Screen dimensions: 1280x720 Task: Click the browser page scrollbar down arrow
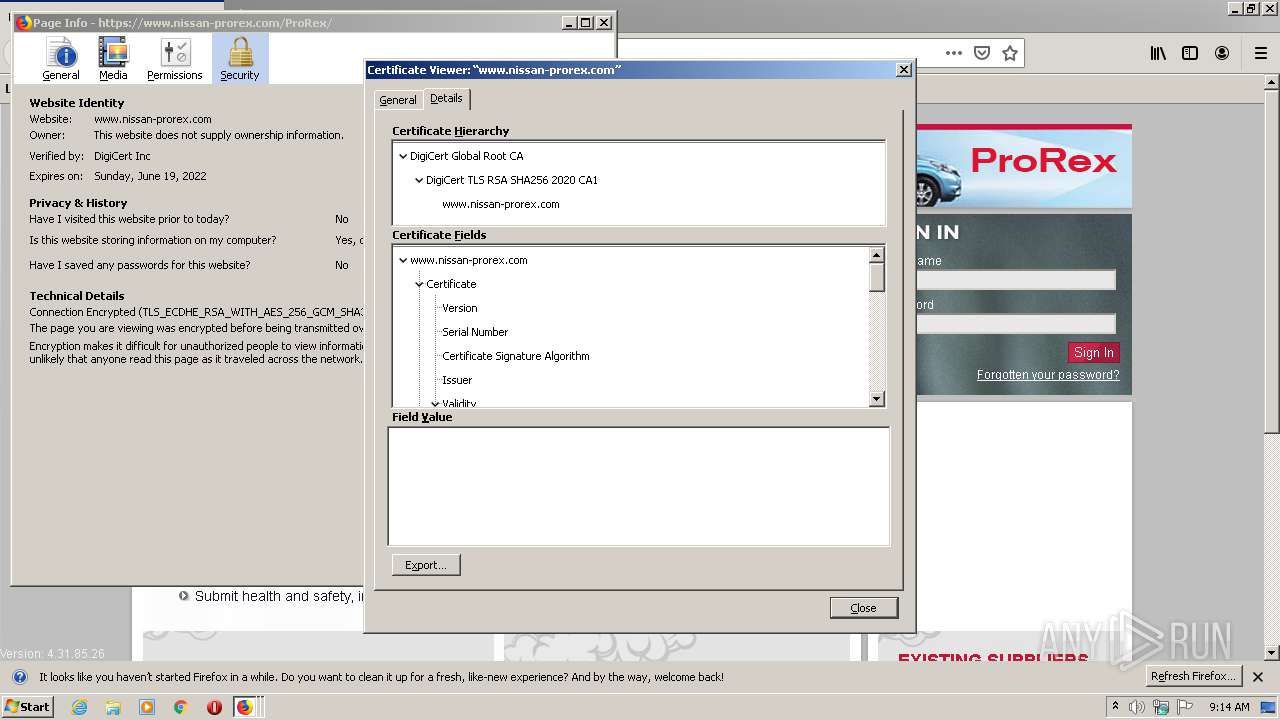tap(1272, 653)
